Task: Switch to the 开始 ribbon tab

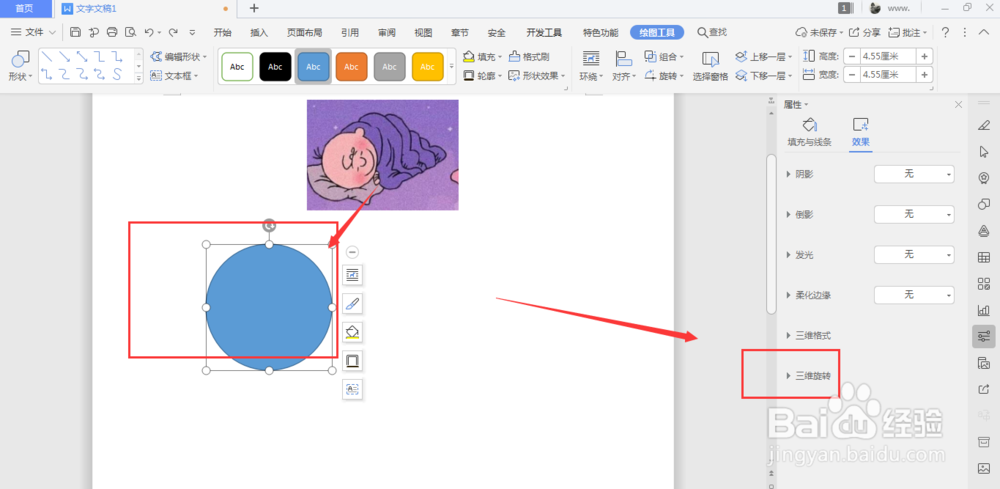Action: pyautogui.click(x=223, y=33)
